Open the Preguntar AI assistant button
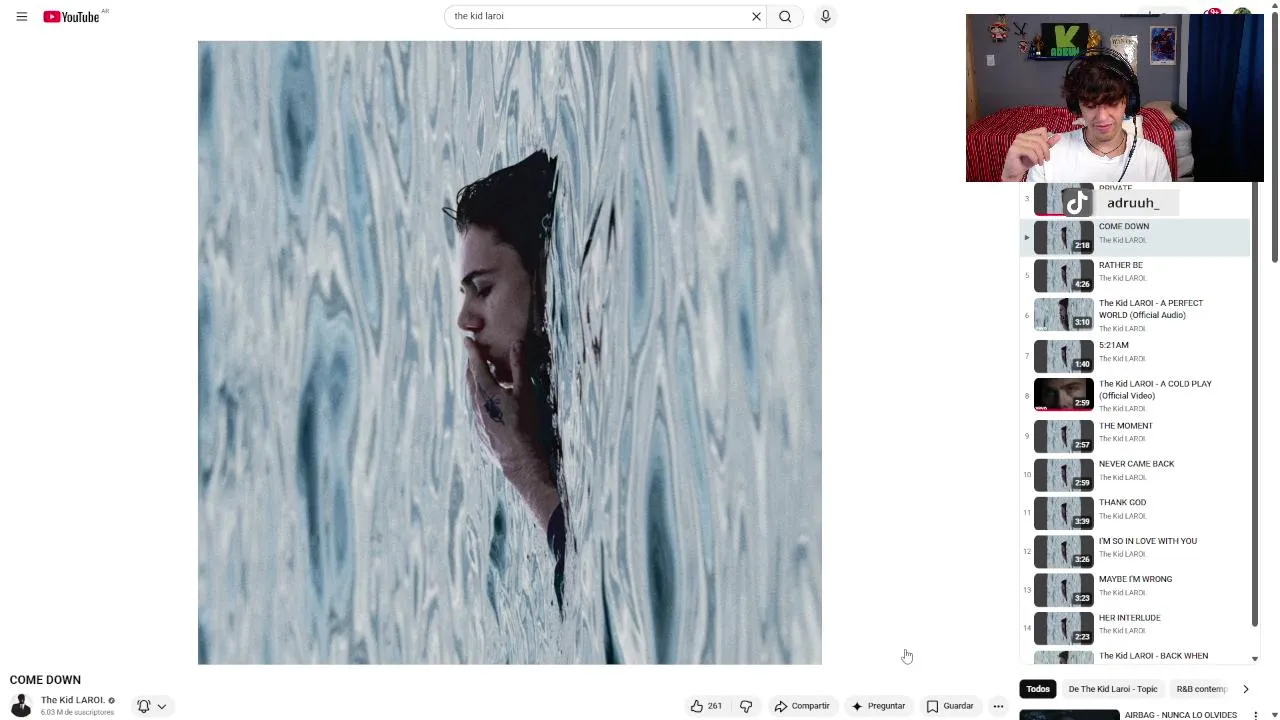The height and width of the screenshot is (720, 1280). [878, 706]
